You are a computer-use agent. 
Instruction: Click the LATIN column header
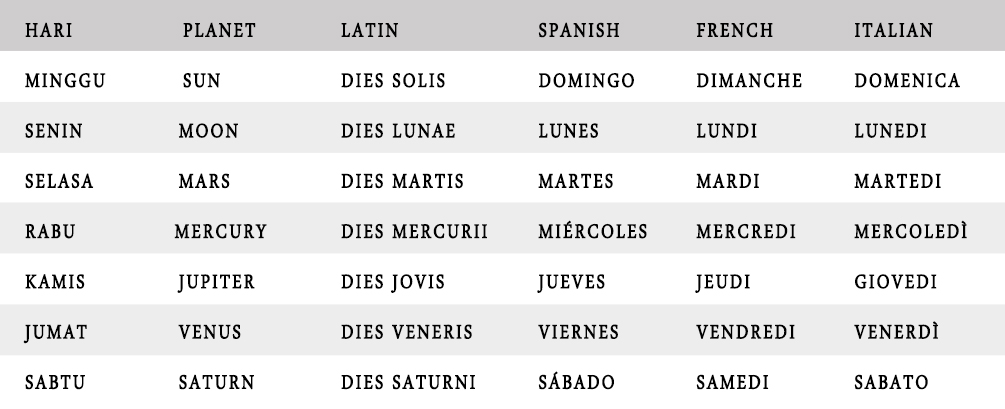[370, 30]
